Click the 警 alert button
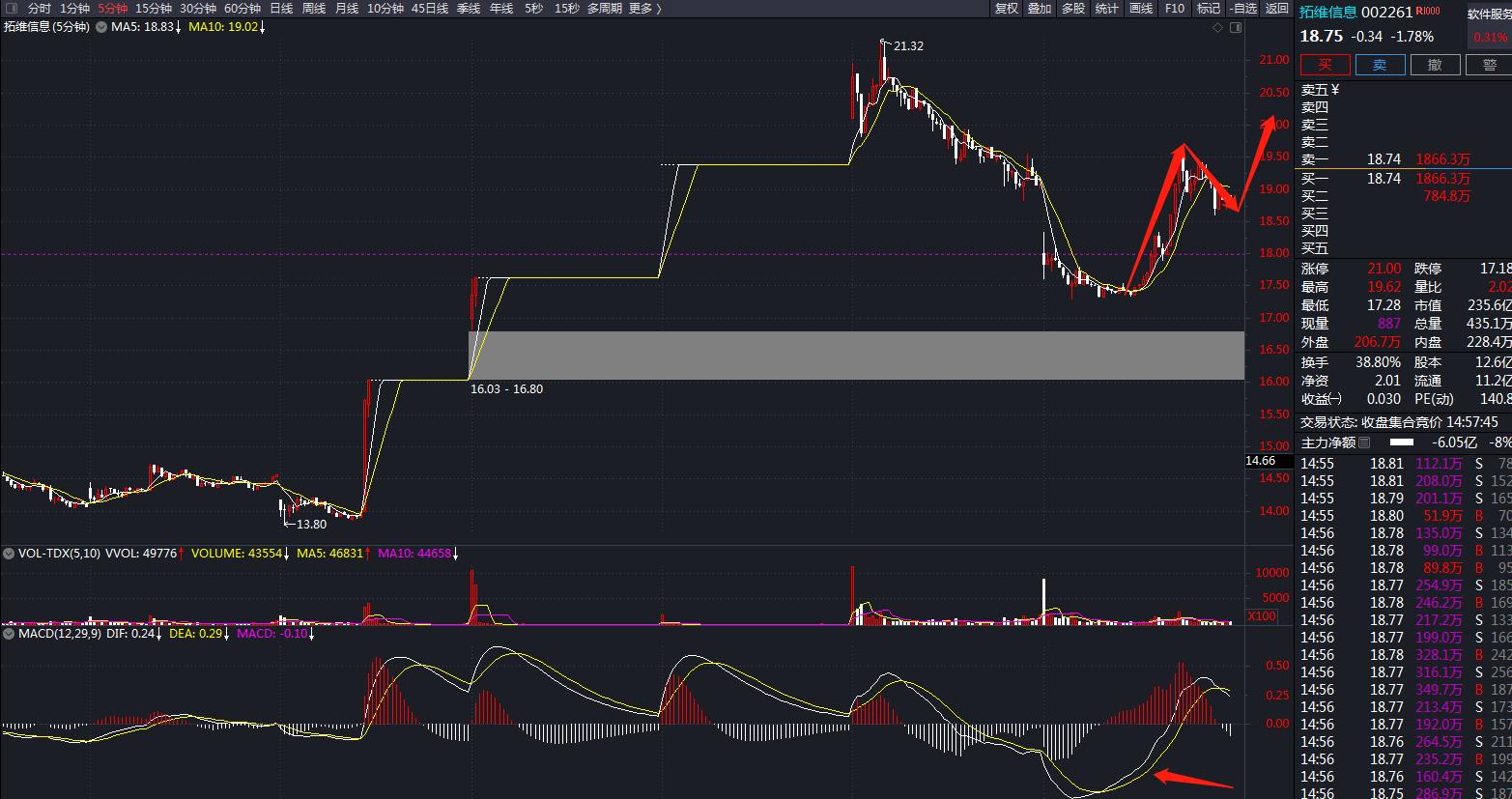The width and height of the screenshot is (1512, 799). click(x=1489, y=65)
